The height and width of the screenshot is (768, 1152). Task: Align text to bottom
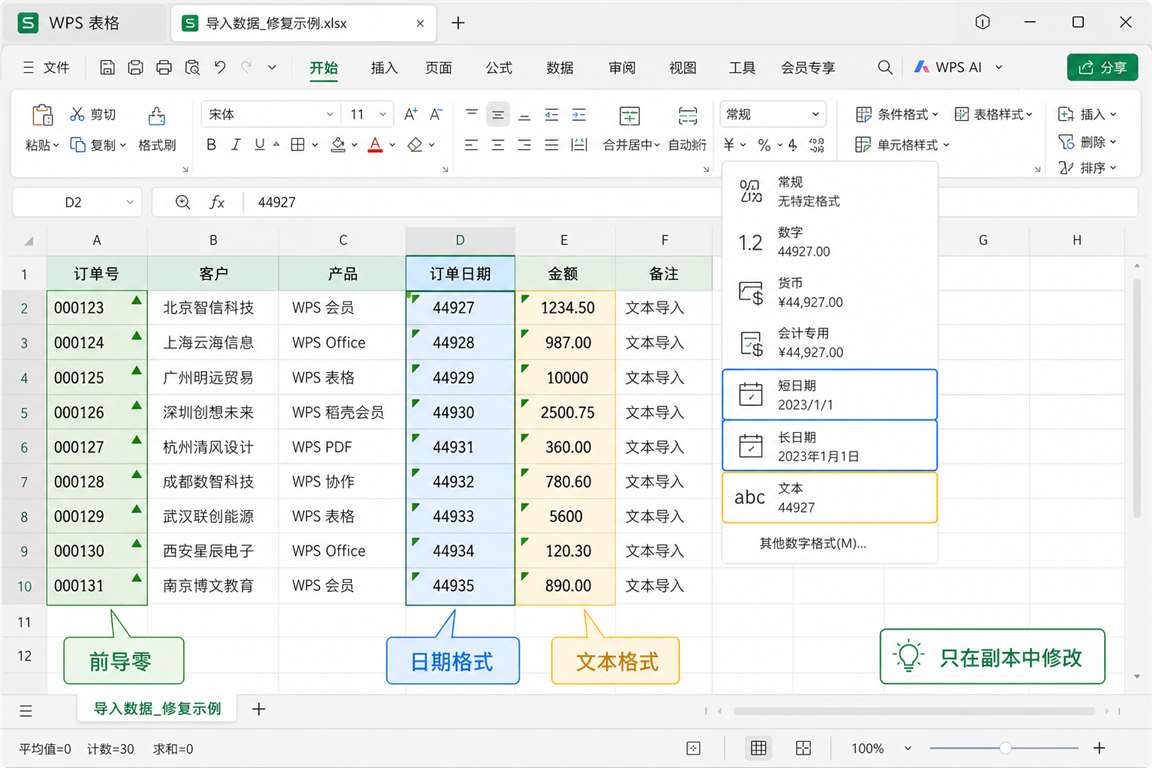[525, 115]
